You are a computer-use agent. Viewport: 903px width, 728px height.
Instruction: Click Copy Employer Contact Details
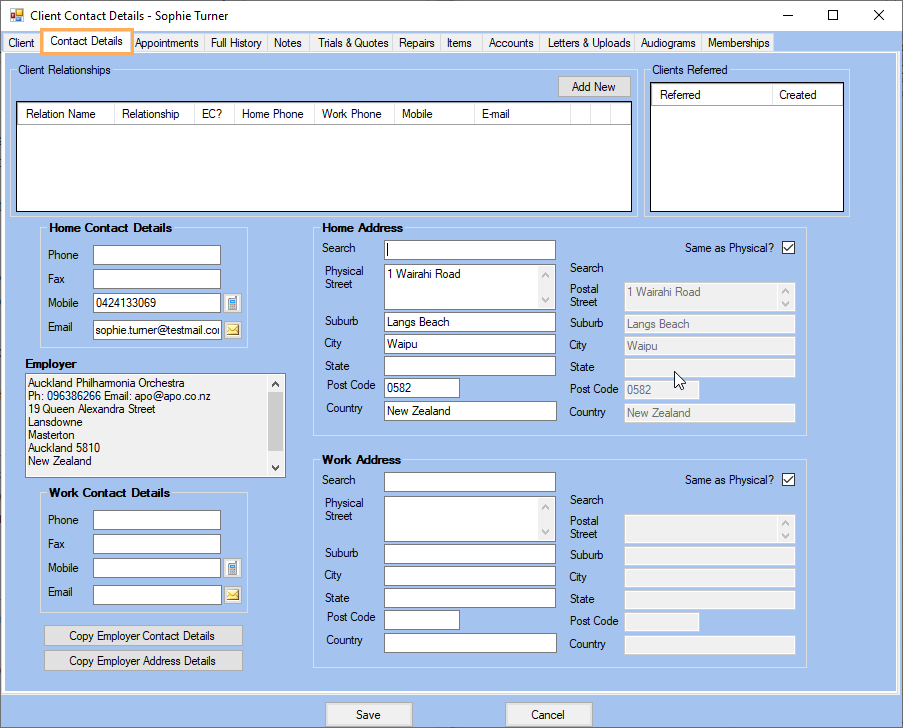pos(143,635)
